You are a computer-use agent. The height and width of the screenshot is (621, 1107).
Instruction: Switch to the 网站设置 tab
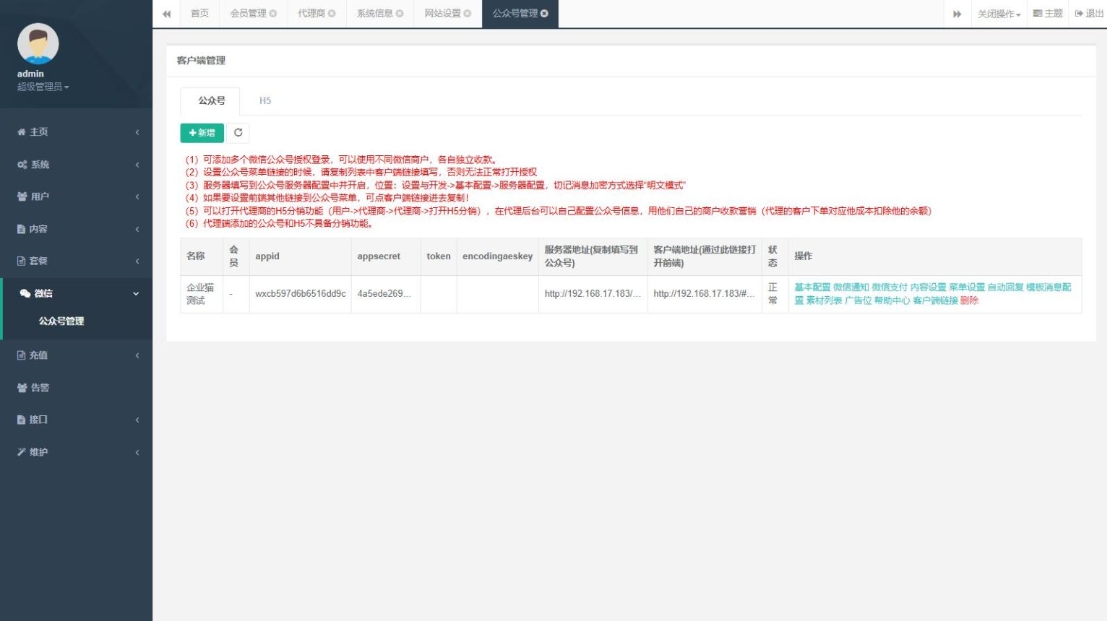point(442,13)
